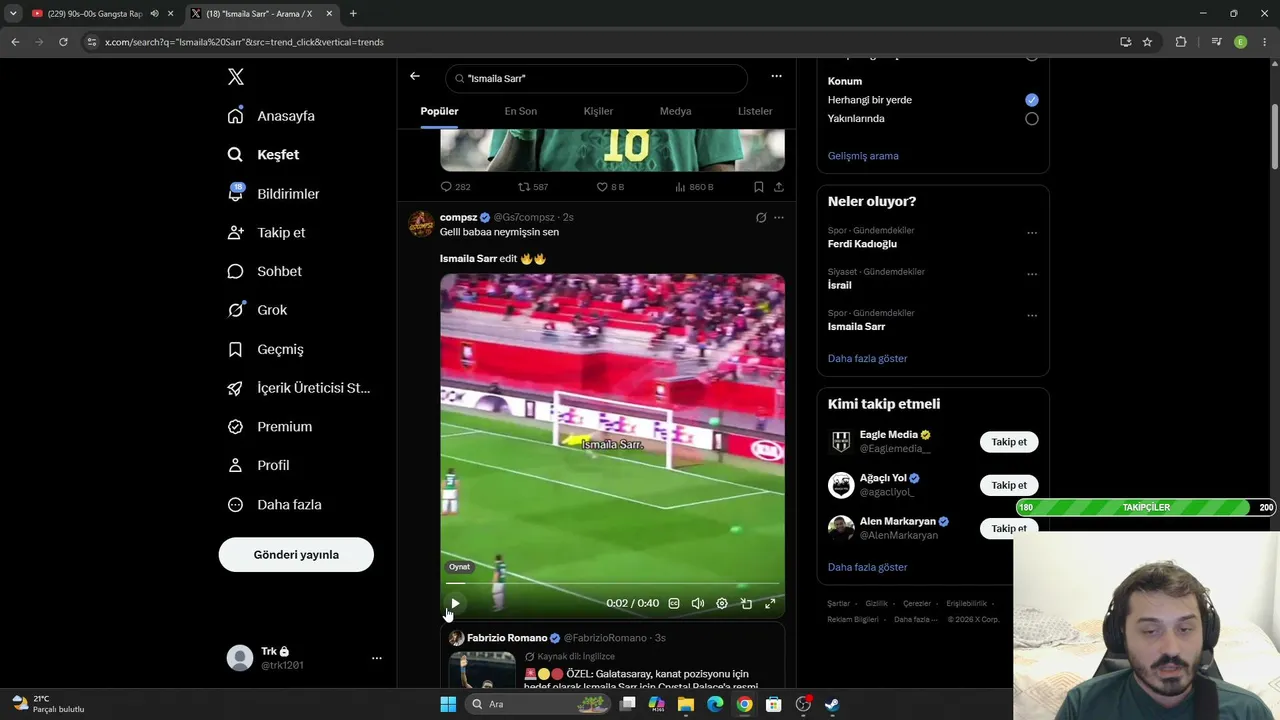Open Chrome extensions puzzle icon

click(x=1181, y=42)
